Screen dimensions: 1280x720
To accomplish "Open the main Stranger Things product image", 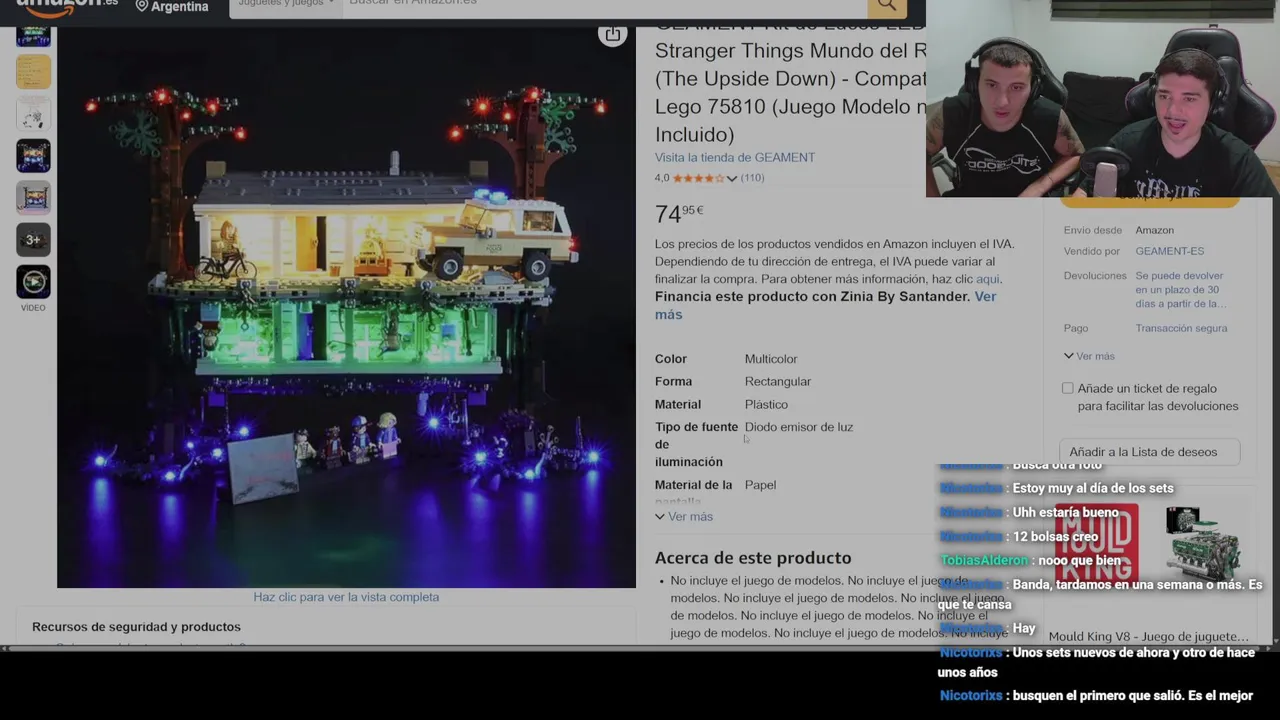I will [x=346, y=307].
